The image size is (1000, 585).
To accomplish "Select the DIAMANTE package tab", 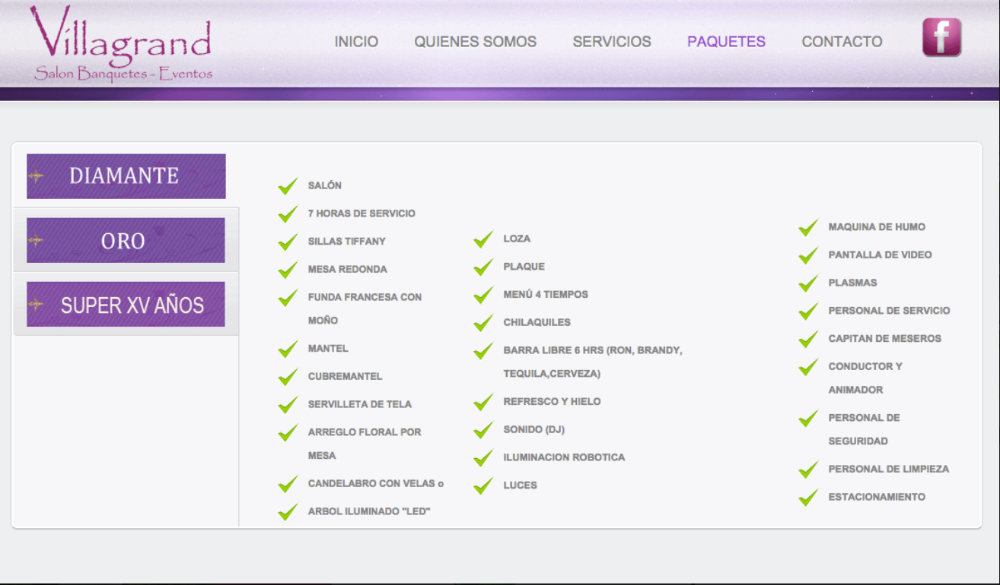I will [126, 176].
